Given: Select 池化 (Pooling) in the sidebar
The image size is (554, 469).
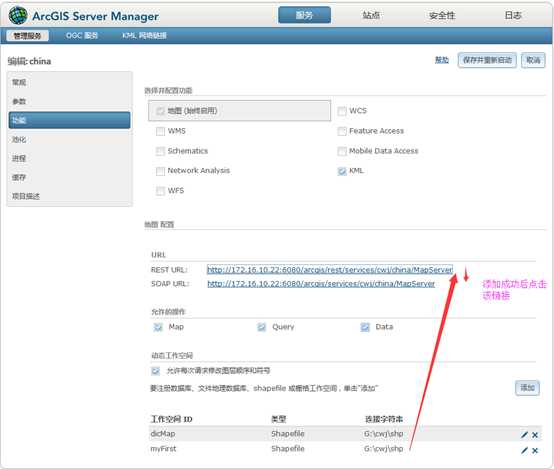Looking at the screenshot, I should [70, 139].
